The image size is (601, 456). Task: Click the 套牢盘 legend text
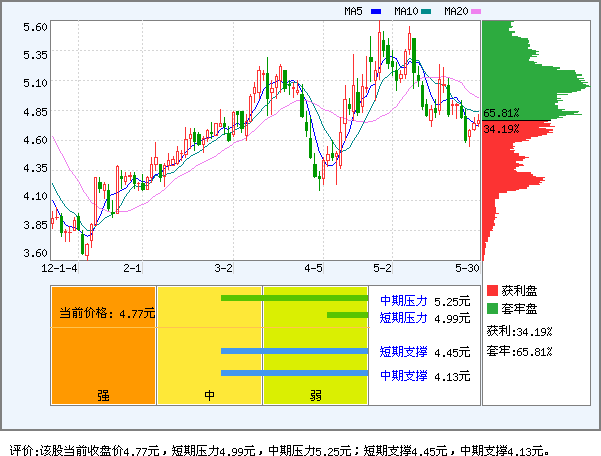(519, 309)
